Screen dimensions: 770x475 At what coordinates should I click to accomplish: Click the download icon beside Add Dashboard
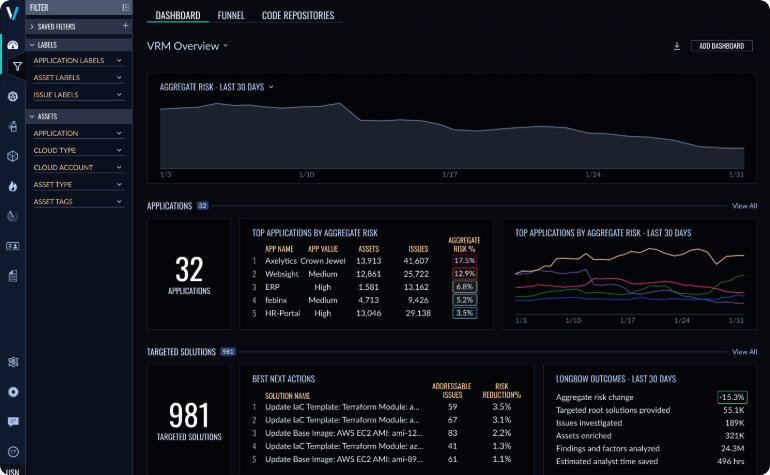tap(677, 46)
